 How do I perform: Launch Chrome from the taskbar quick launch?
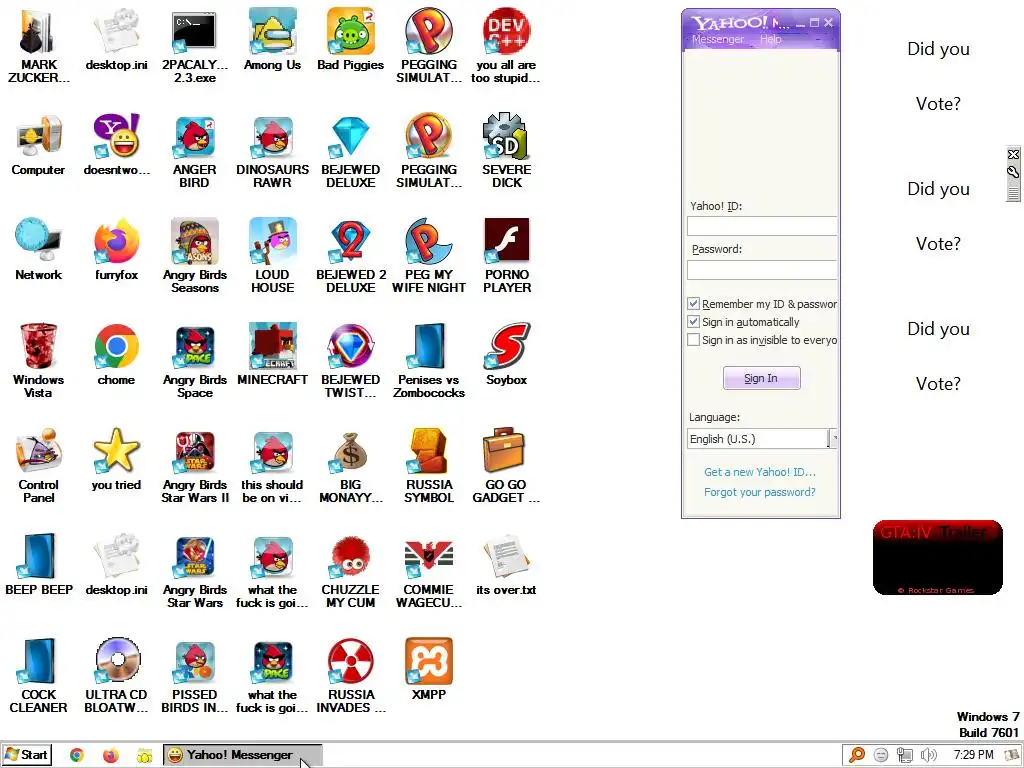coord(77,755)
